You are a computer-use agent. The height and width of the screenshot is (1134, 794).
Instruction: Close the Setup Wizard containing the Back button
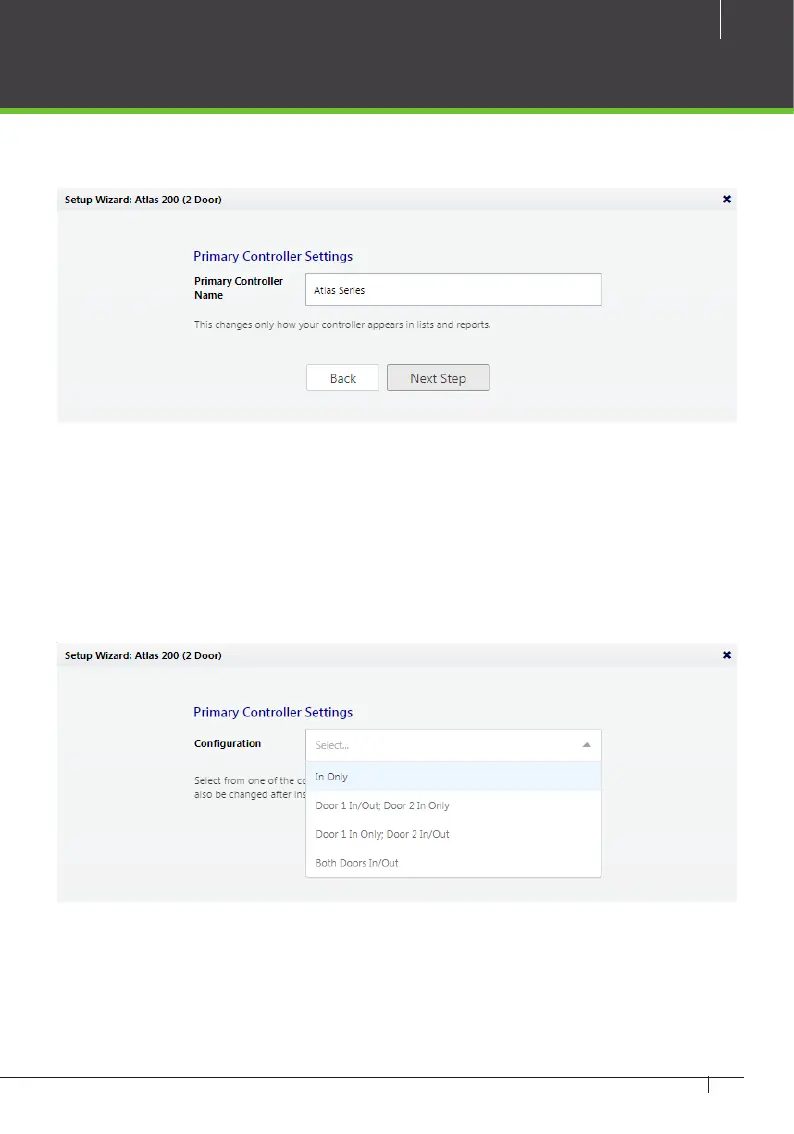(x=727, y=199)
